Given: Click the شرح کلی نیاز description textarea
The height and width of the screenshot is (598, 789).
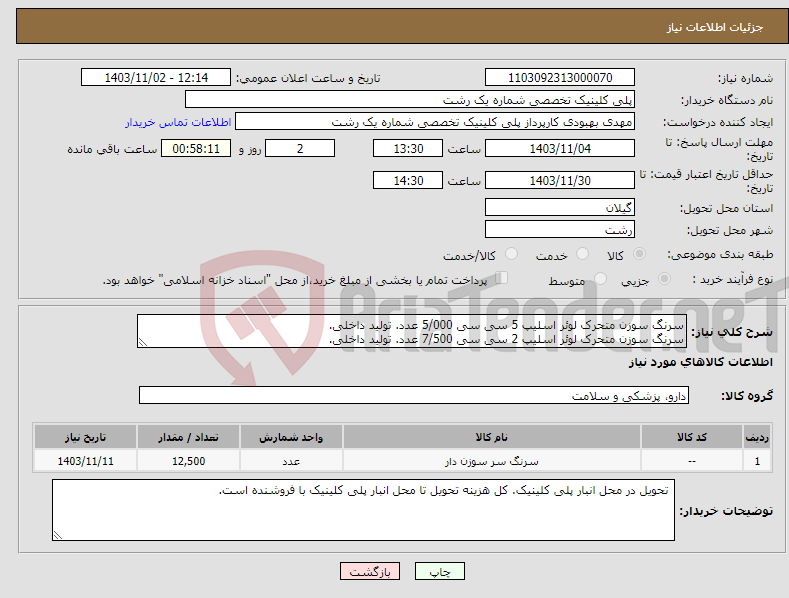Looking at the screenshot, I should (411, 331).
